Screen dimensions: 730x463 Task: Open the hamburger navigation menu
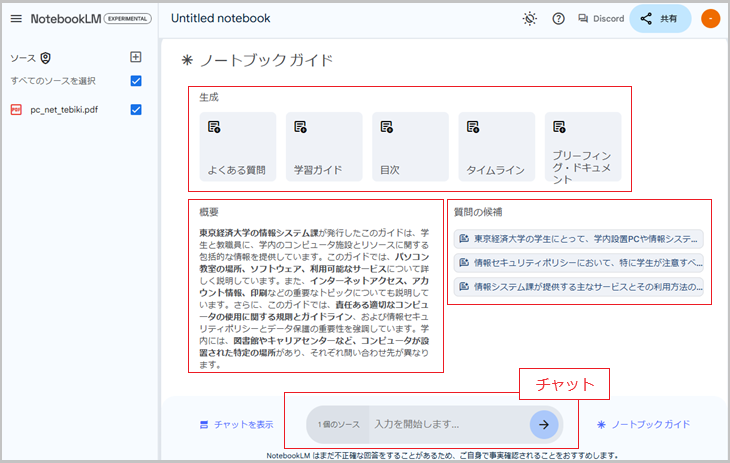pyautogui.click(x=16, y=19)
